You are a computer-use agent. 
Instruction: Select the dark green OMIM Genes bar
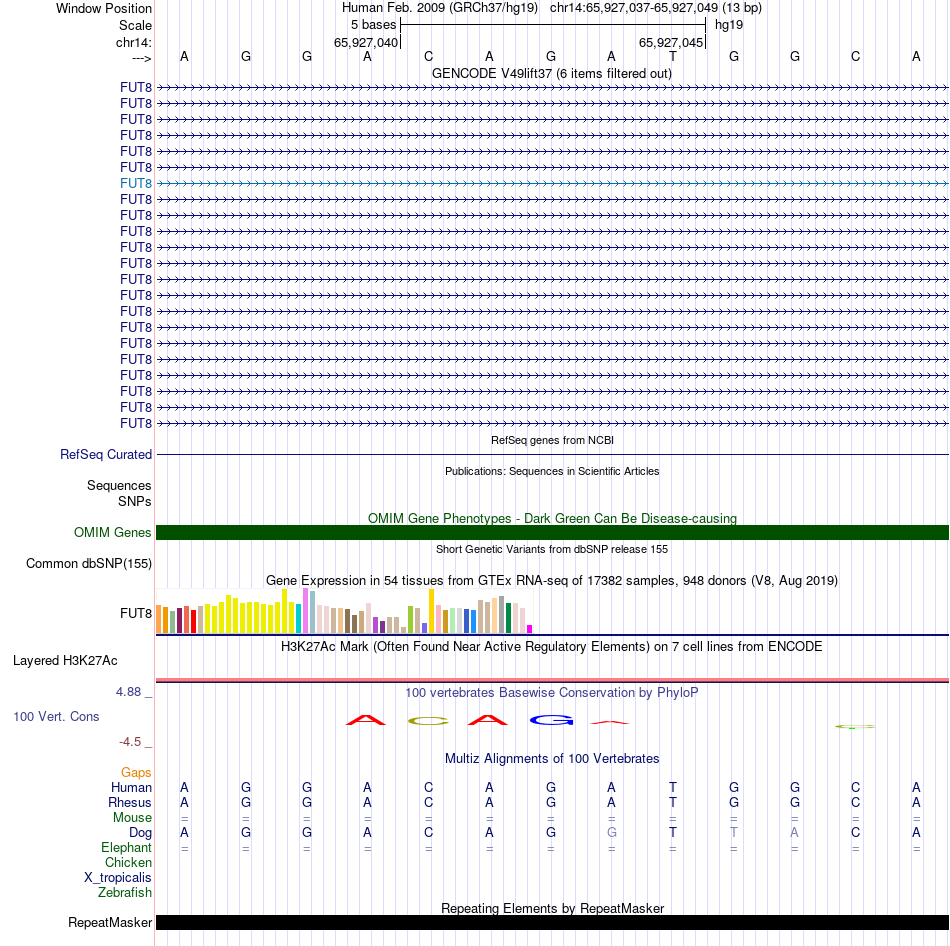point(552,532)
